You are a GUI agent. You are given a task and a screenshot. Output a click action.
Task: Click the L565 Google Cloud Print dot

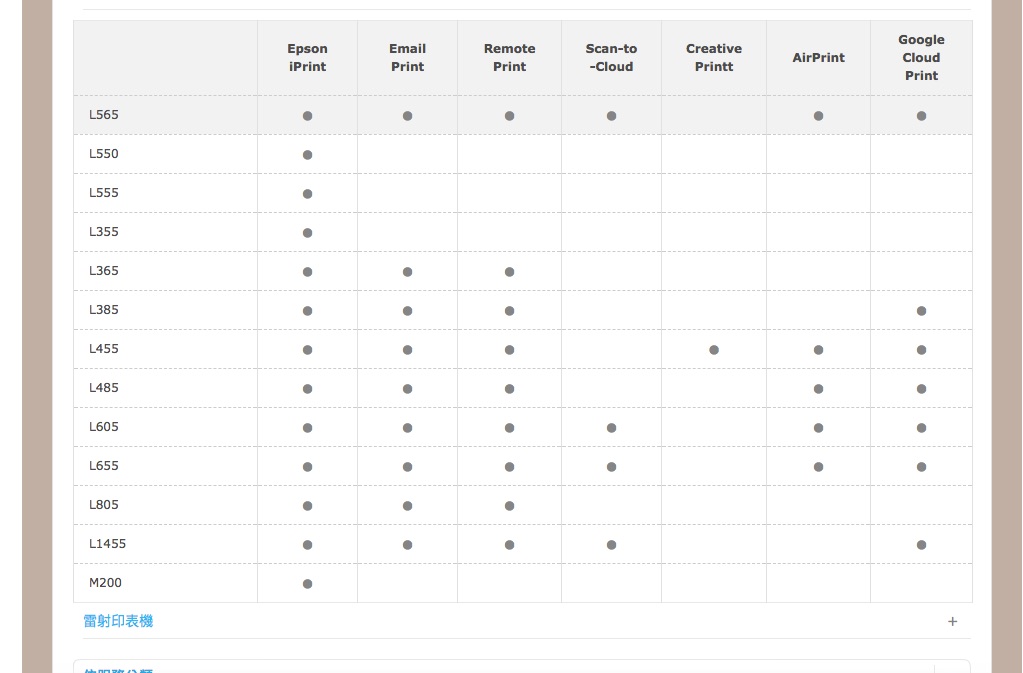pos(921,116)
